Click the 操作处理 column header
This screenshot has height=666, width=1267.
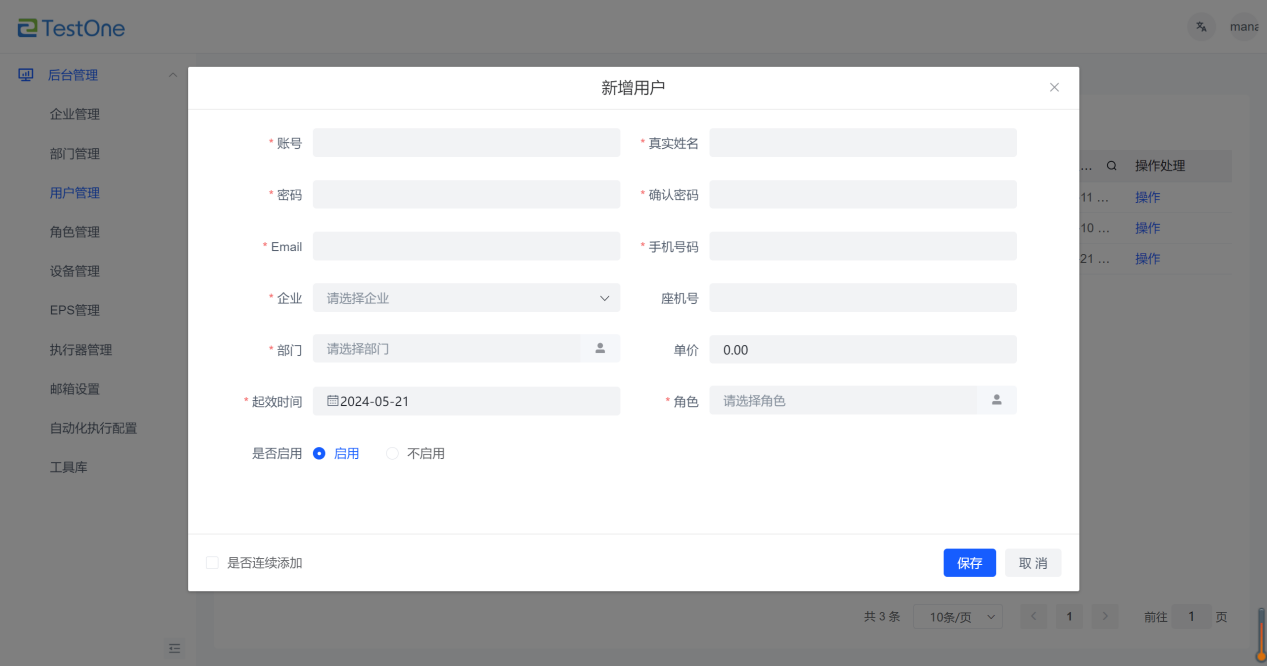(1160, 166)
